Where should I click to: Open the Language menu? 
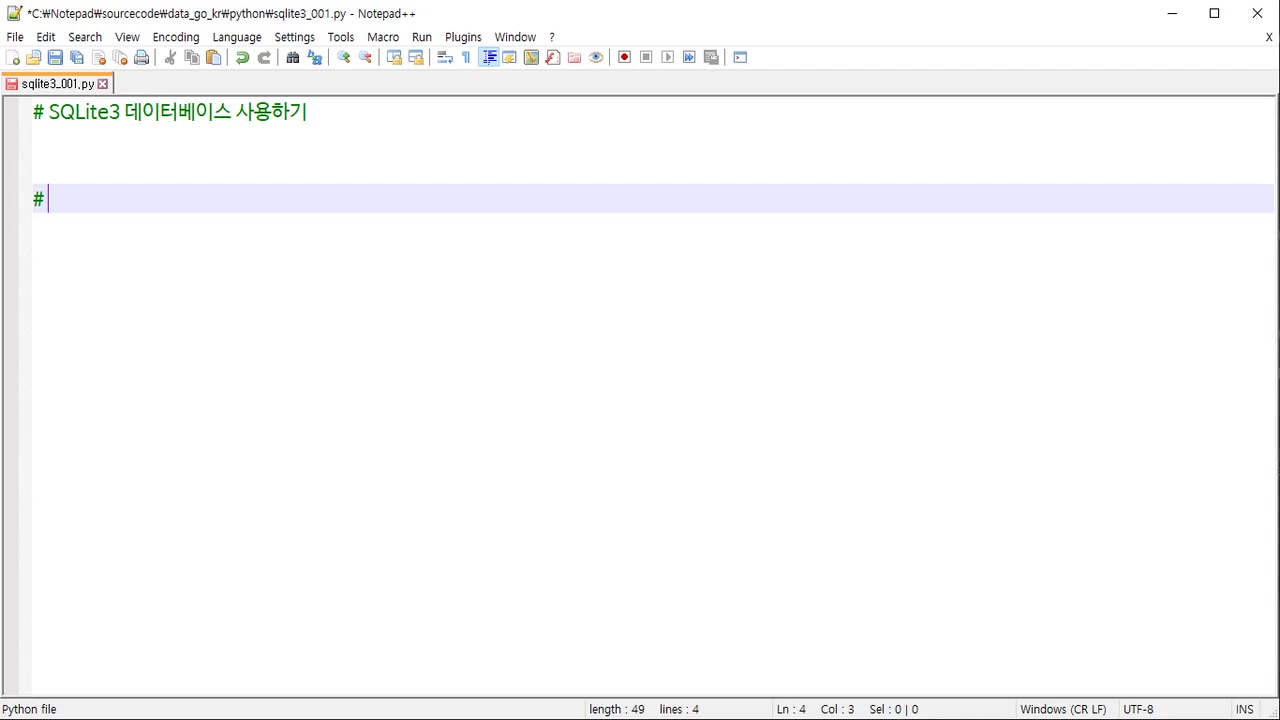click(237, 37)
